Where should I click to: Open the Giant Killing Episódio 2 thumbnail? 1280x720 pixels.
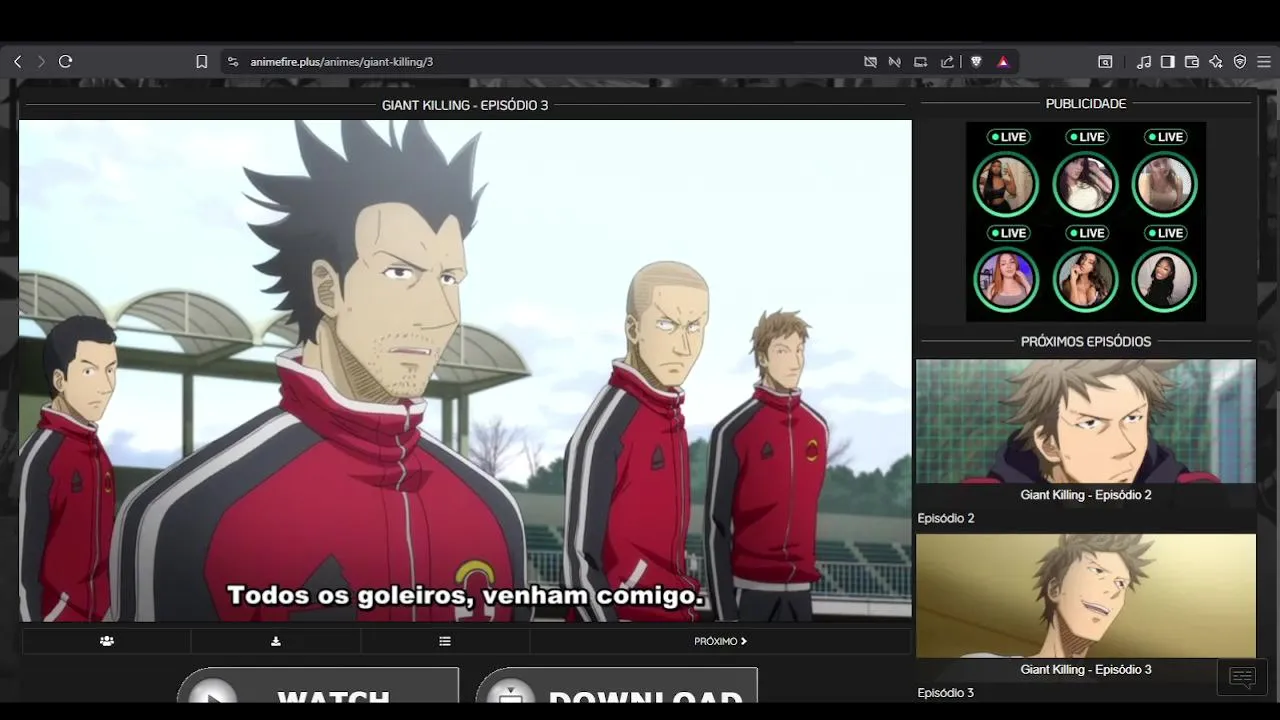coord(1086,421)
